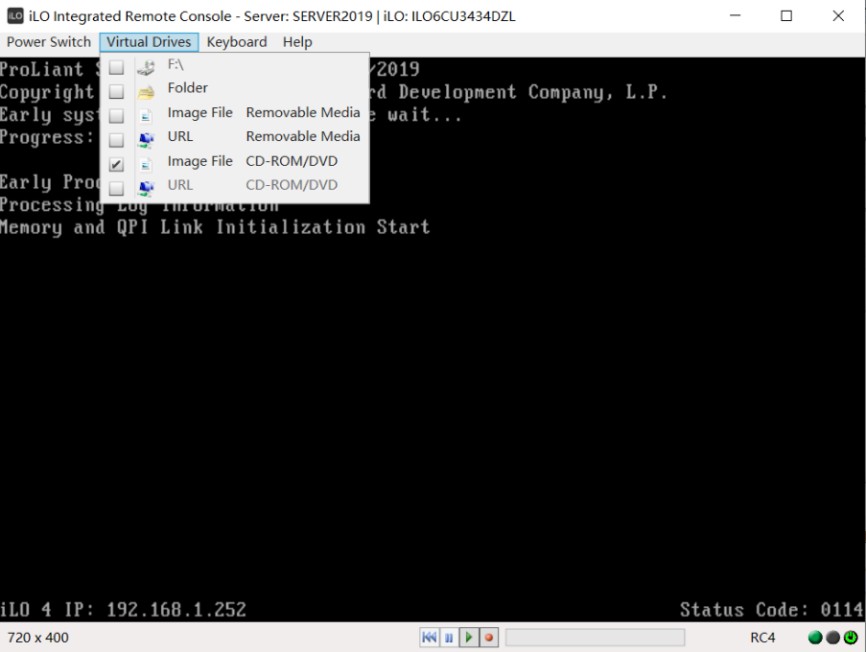Click the iLO logo in title bar
The width and height of the screenshot is (866, 652).
pyautogui.click(x=15, y=16)
